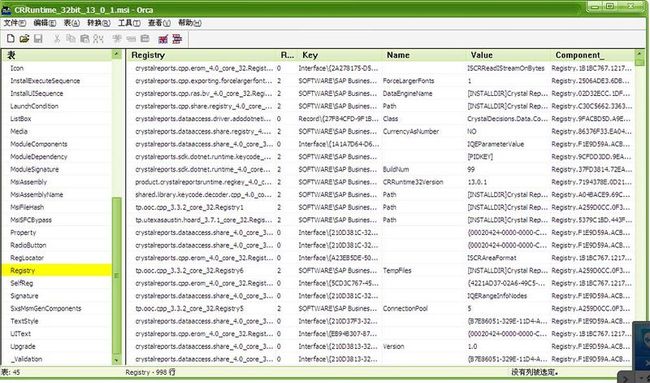Click the R... column header

(288, 55)
